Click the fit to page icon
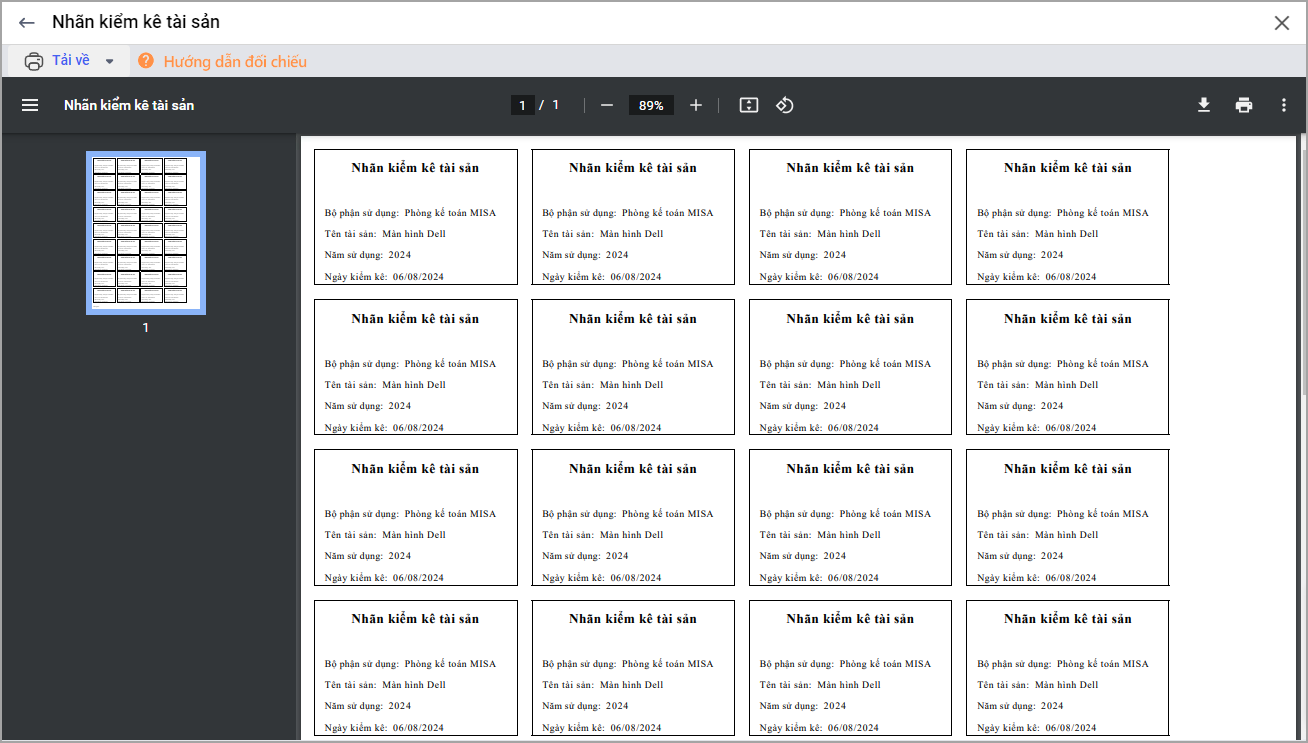Screen dimensions: 1308x743 pyautogui.click(x=749, y=105)
